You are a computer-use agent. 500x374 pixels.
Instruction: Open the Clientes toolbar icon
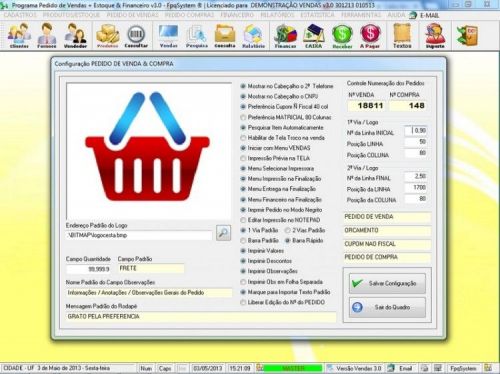[x=19, y=35]
